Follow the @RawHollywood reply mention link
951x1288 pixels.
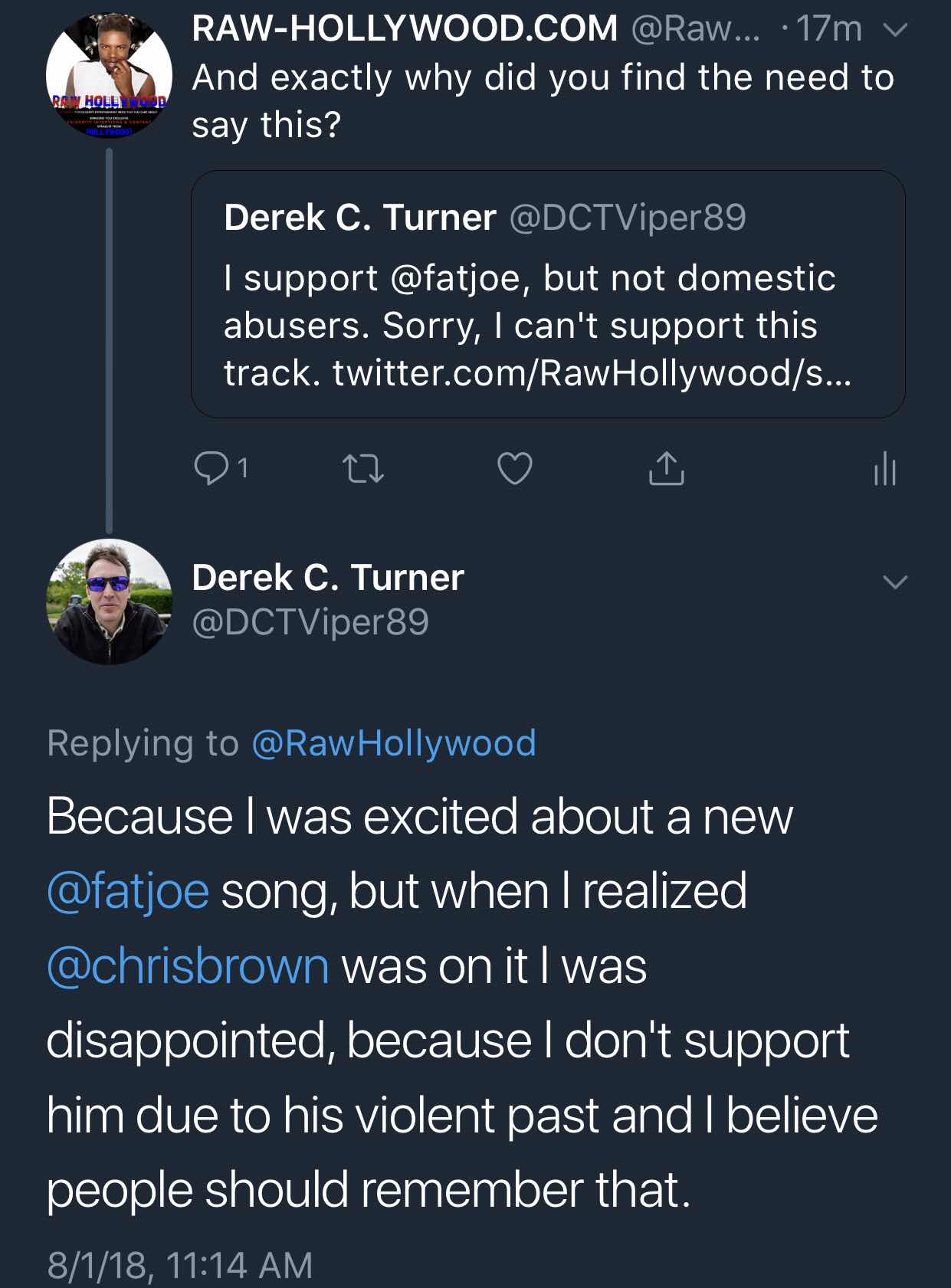point(393,743)
